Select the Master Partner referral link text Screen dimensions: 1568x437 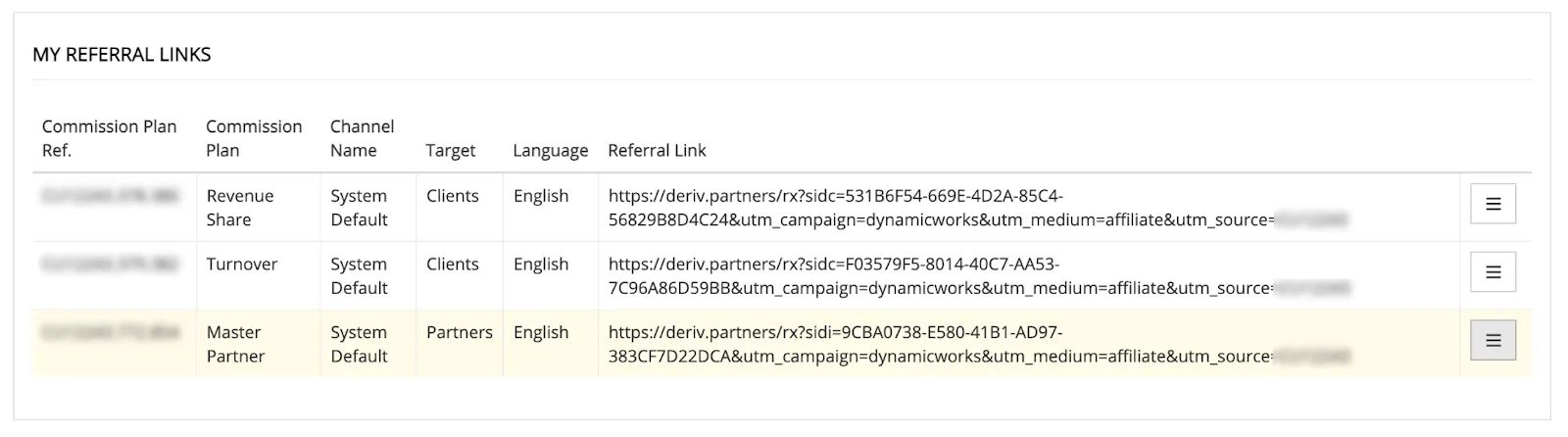(978, 344)
